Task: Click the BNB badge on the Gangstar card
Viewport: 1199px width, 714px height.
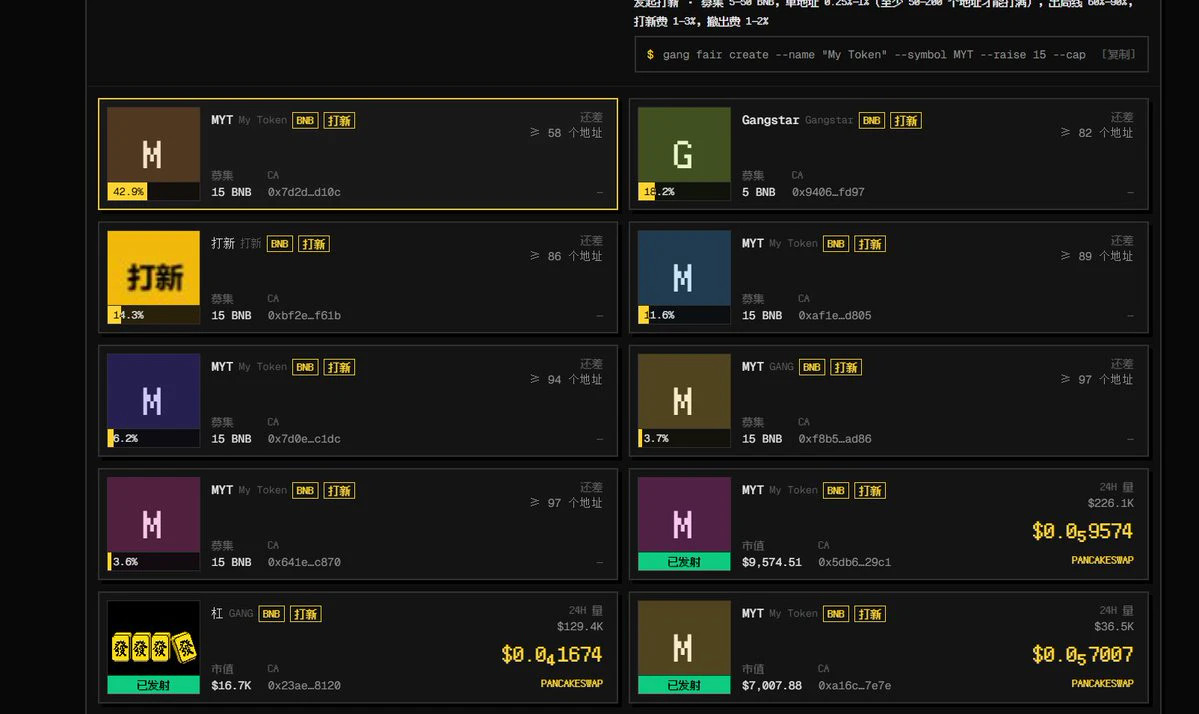Action: pyautogui.click(x=872, y=121)
